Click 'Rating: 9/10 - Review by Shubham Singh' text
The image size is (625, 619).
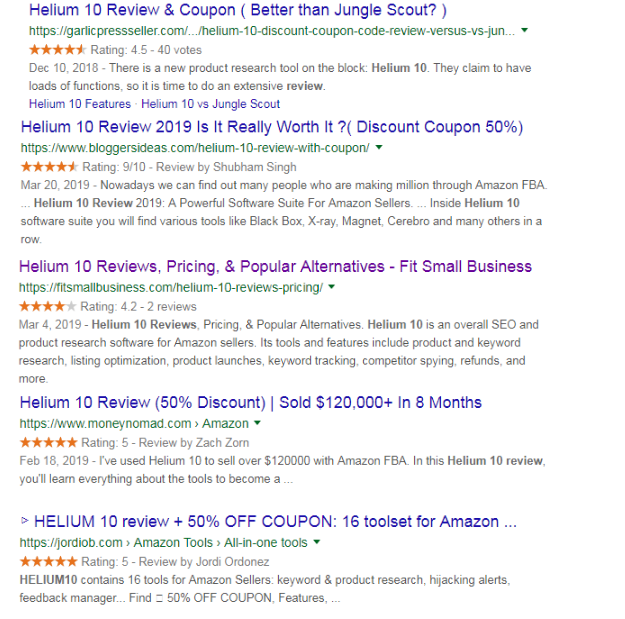pos(189,167)
